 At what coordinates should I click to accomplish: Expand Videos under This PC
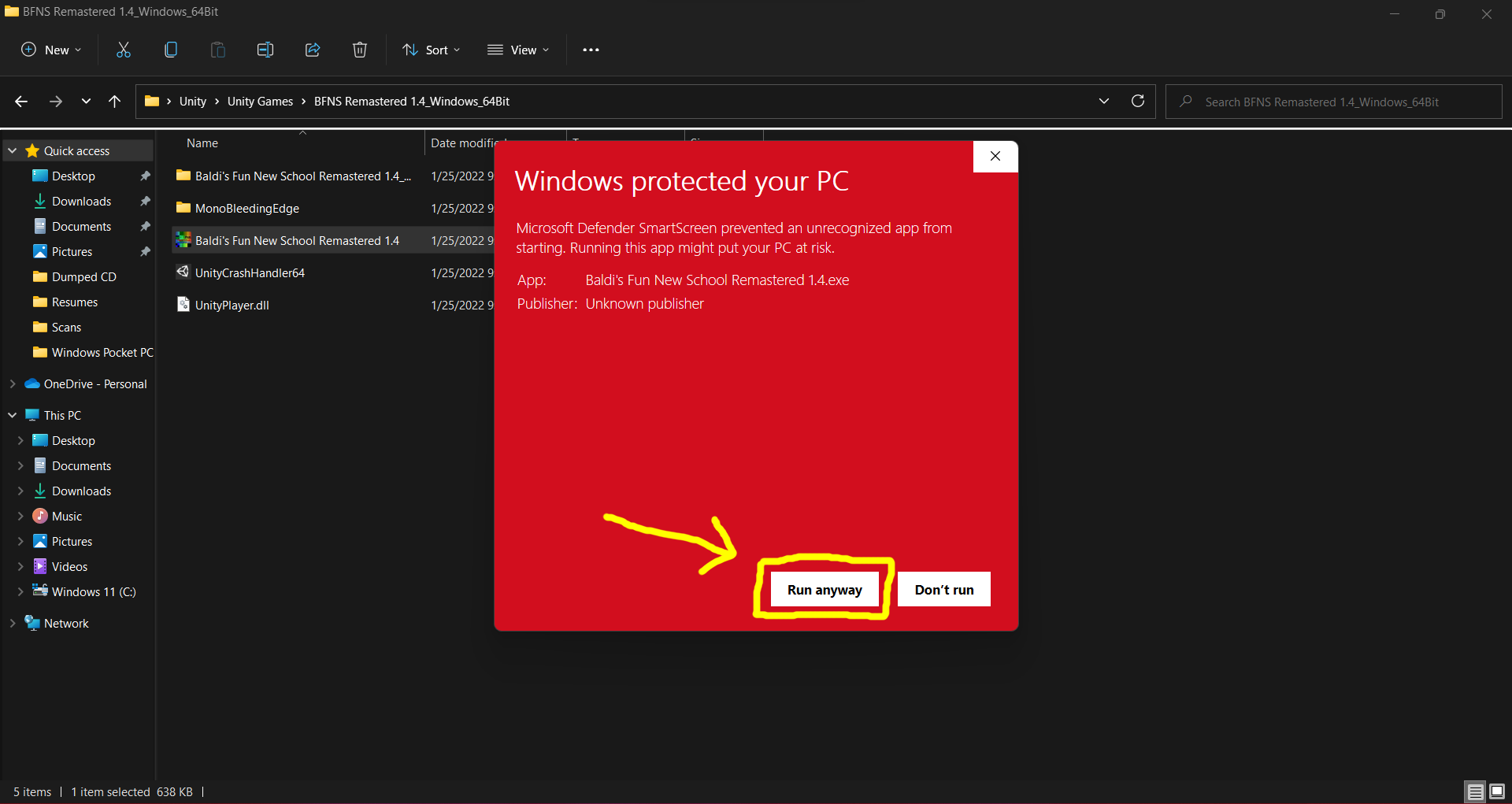coord(20,566)
